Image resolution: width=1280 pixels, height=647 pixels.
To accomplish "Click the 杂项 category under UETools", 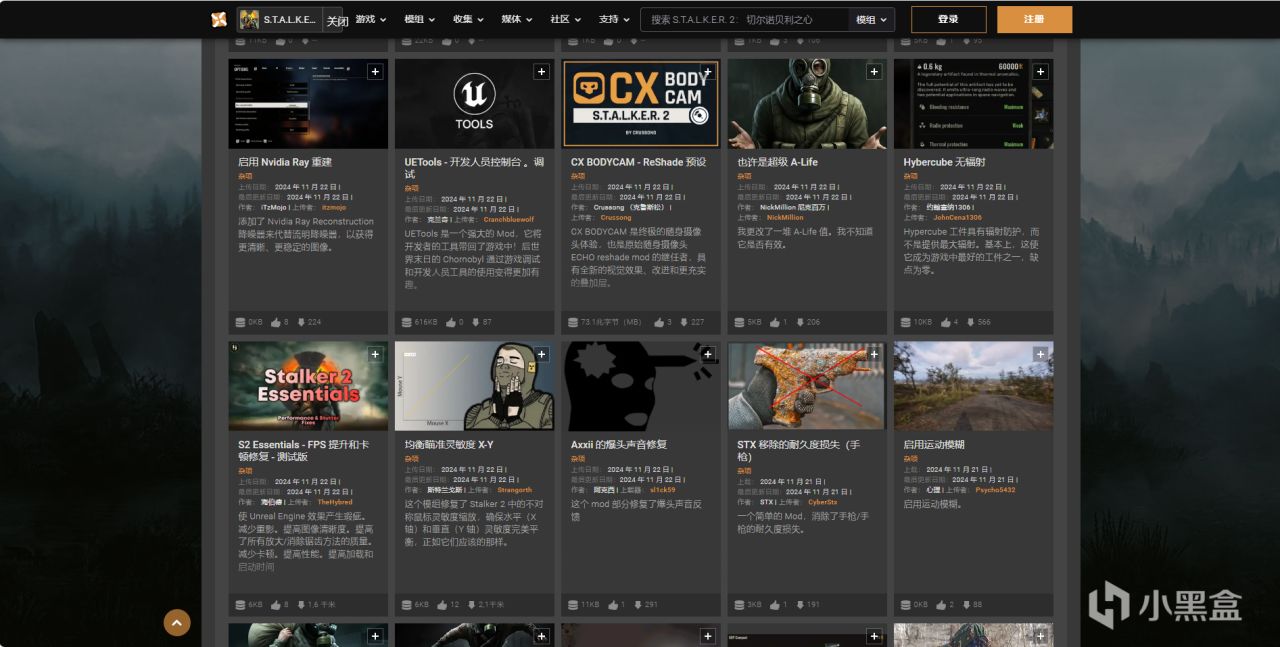I will 411,188.
